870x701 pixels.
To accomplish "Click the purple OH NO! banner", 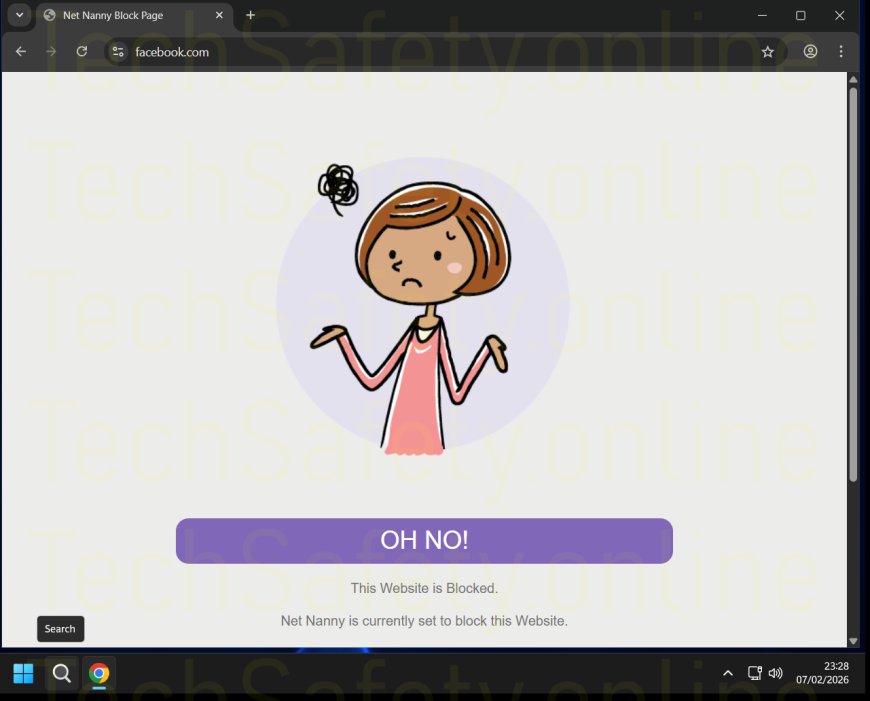I will point(424,541).
